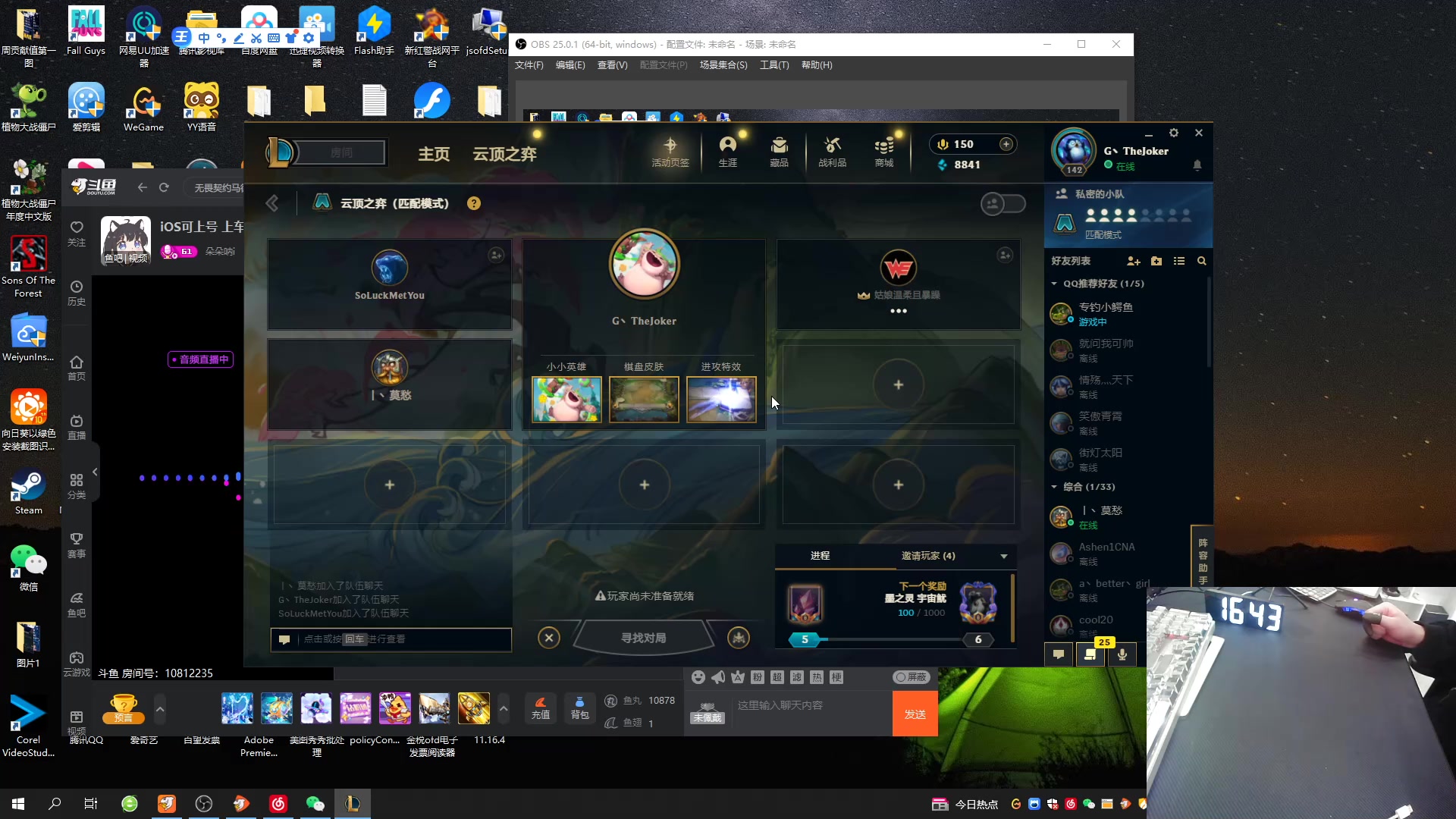This screenshot has width=1456, height=819.
Task: Switch to the 进程 tab
Action: [820, 556]
